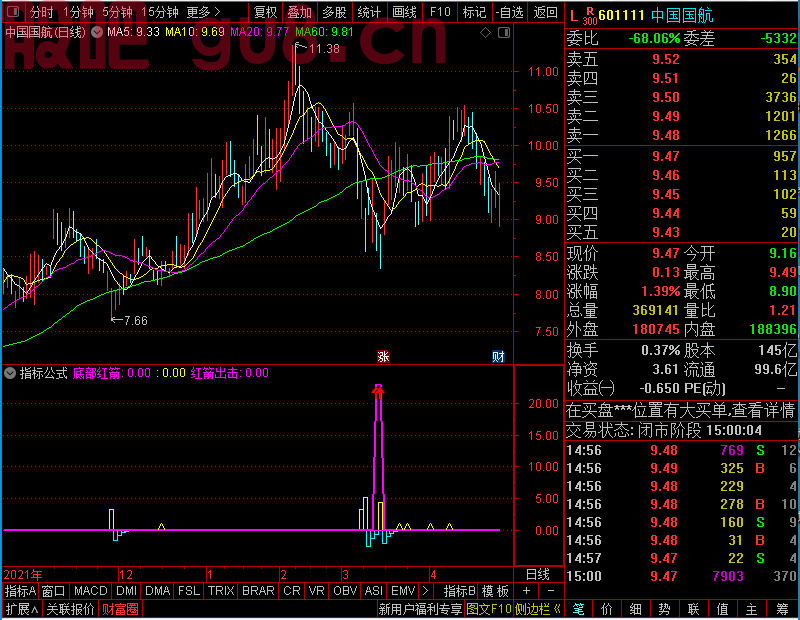The width and height of the screenshot is (800, 620).
Task: Select the 5分钟 chart period
Action: pyautogui.click(x=117, y=12)
